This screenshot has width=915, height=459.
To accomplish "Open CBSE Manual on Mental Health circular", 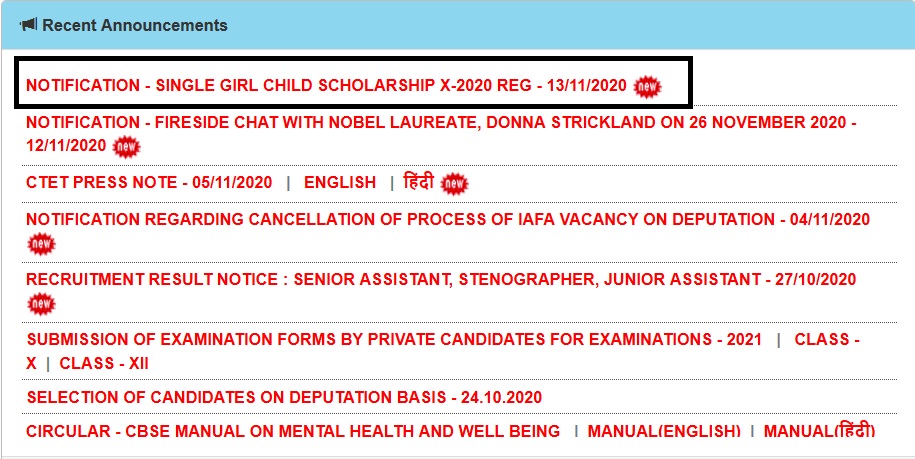I will (x=293, y=432).
